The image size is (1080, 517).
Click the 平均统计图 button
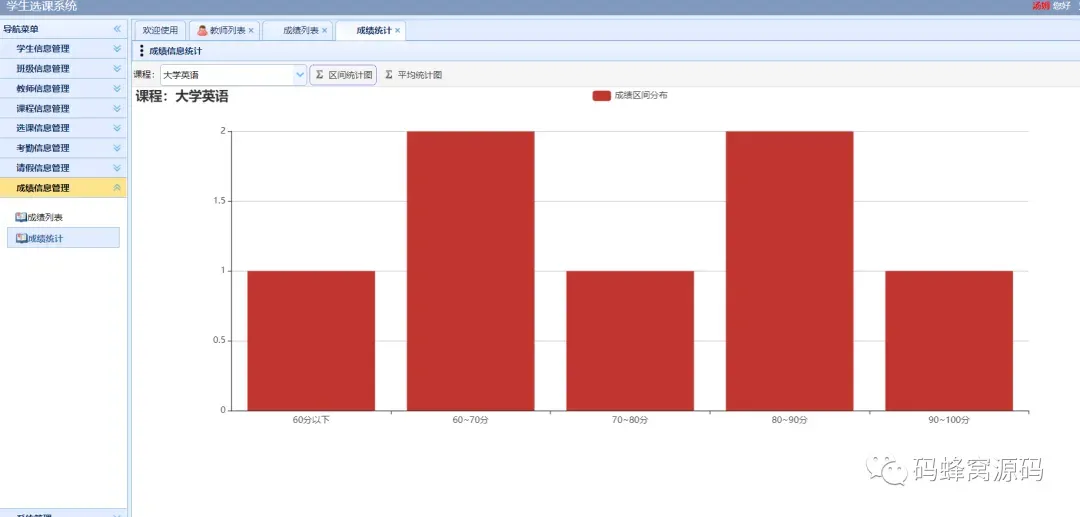413,75
